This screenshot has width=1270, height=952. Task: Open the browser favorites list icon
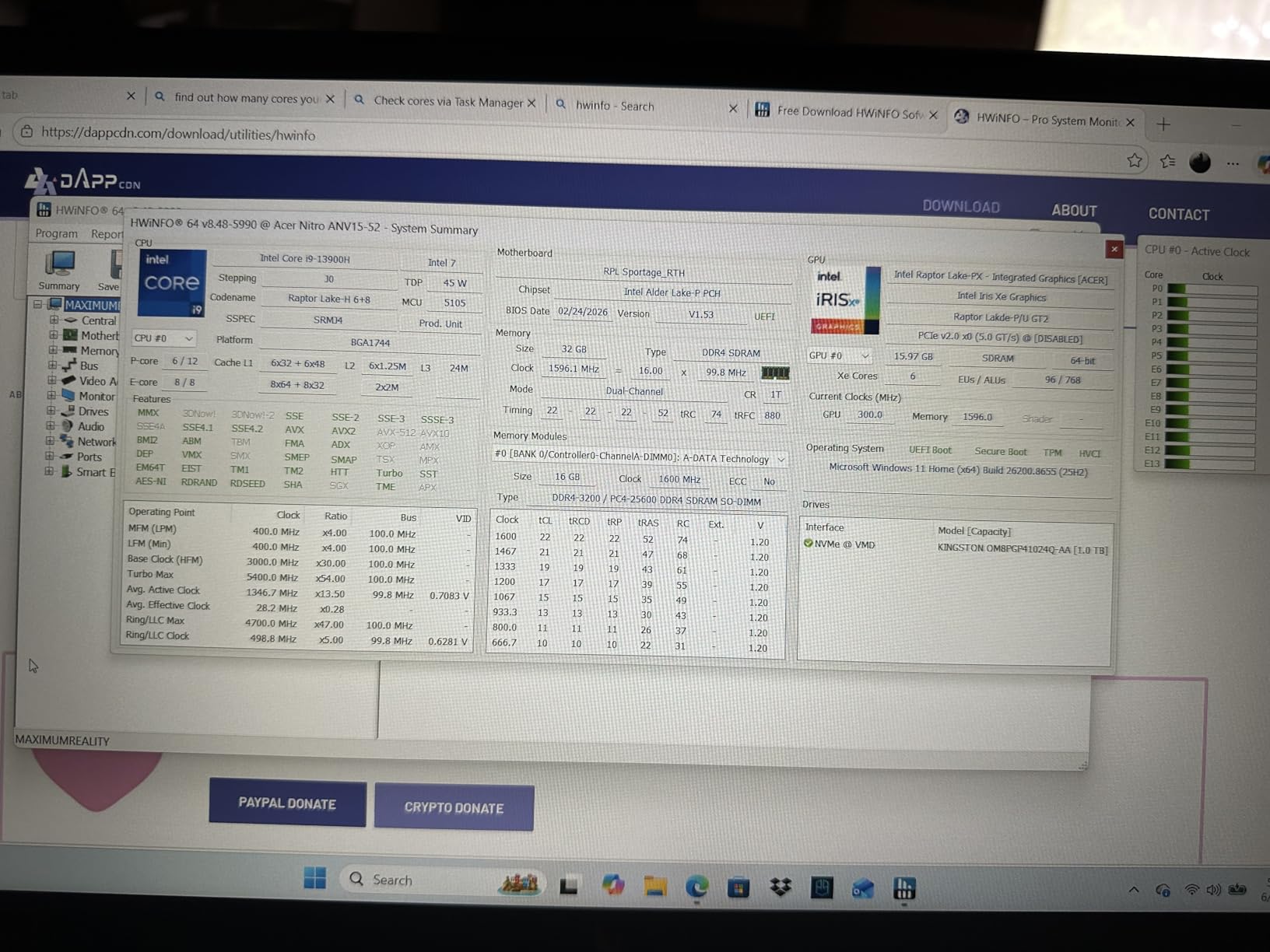click(x=1167, y=161)
